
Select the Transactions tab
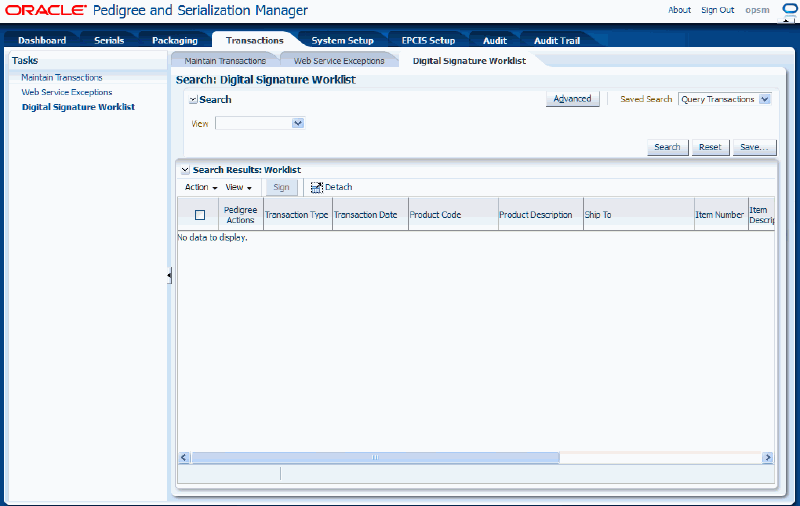[255, 40]
